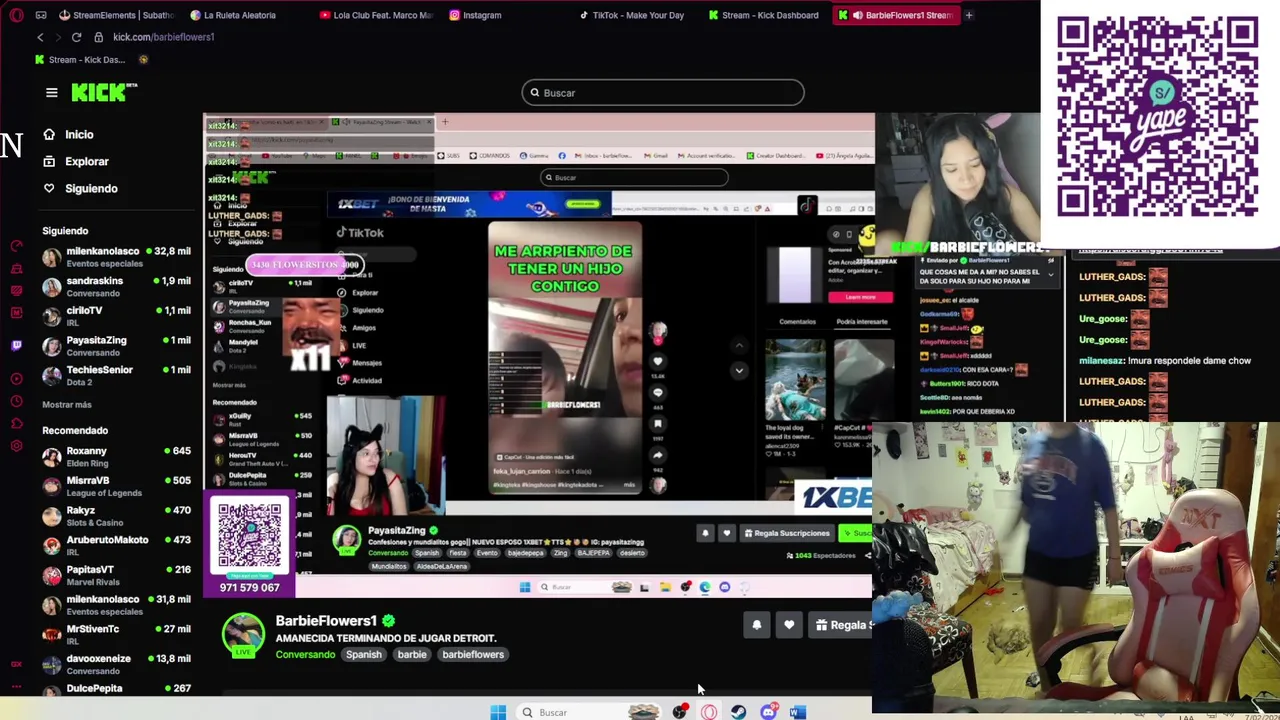Open Windows Start button
Viewport: 1280px width, 720px height.
(x=498, y=712)
